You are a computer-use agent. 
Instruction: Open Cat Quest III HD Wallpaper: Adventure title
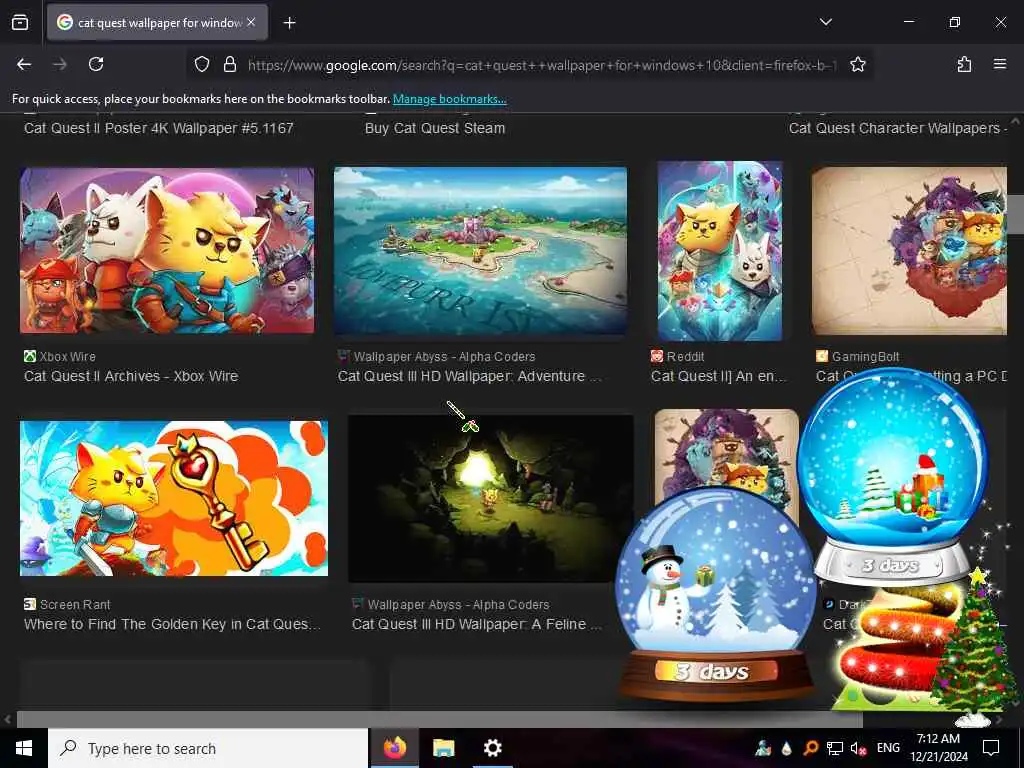click(x=470, y=376)
